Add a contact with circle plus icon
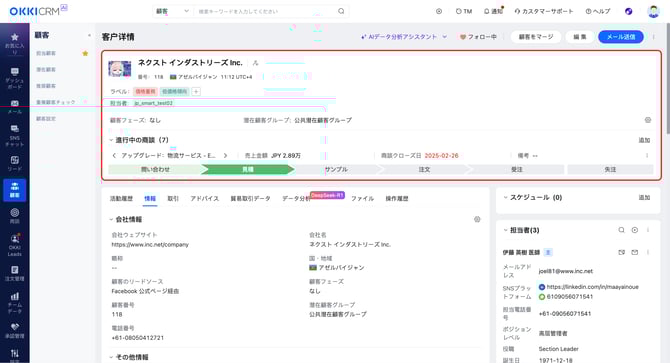The image size is (670, 363). point(635,230)
